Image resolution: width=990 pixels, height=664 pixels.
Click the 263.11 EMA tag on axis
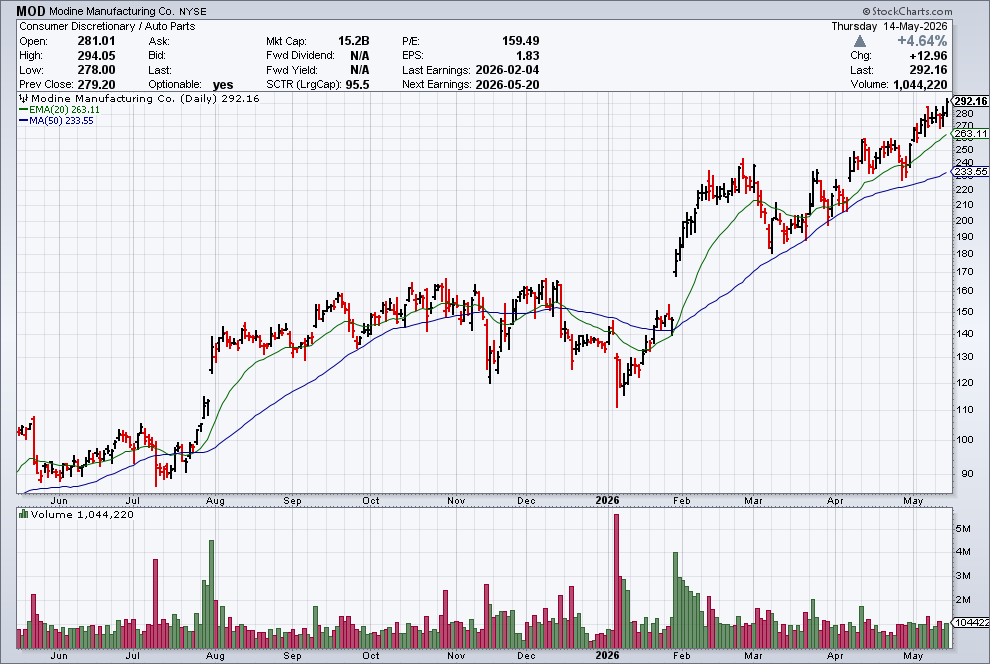coord(970,134)
